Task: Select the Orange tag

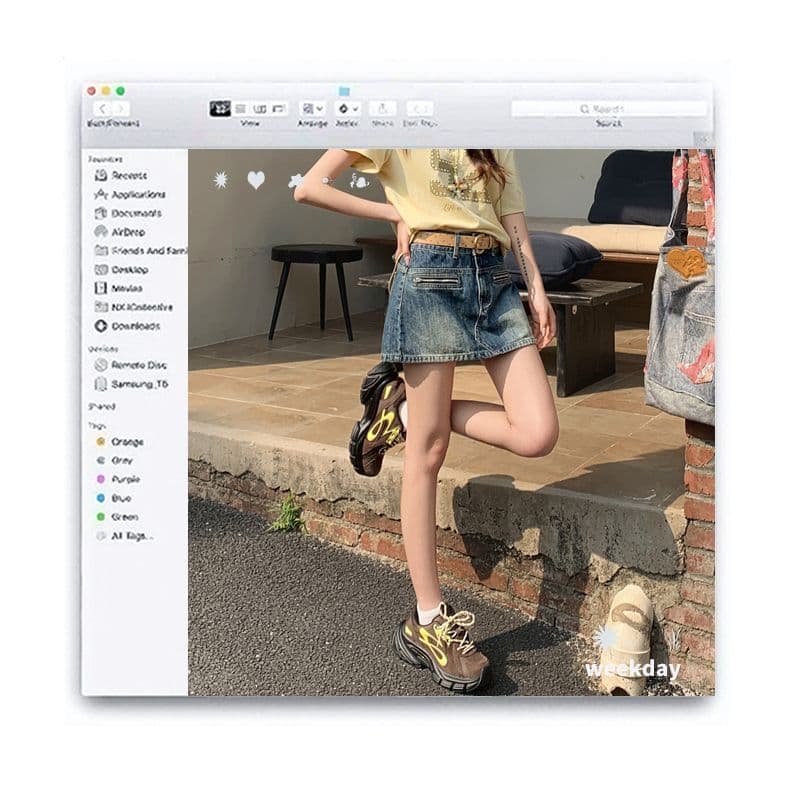Action: (120, 442)
